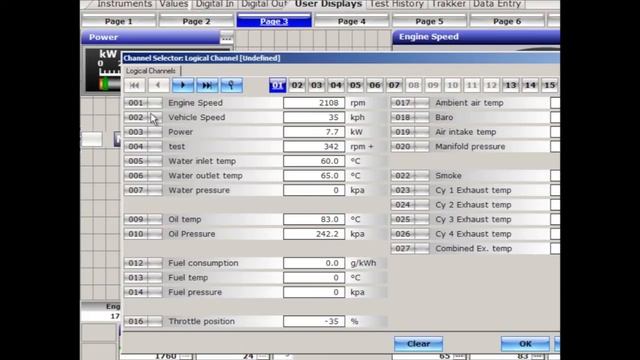This screenshot has width=640, height=360.
Task: Click the Oil Pressure value field 242.2
Action: point(314,234)
